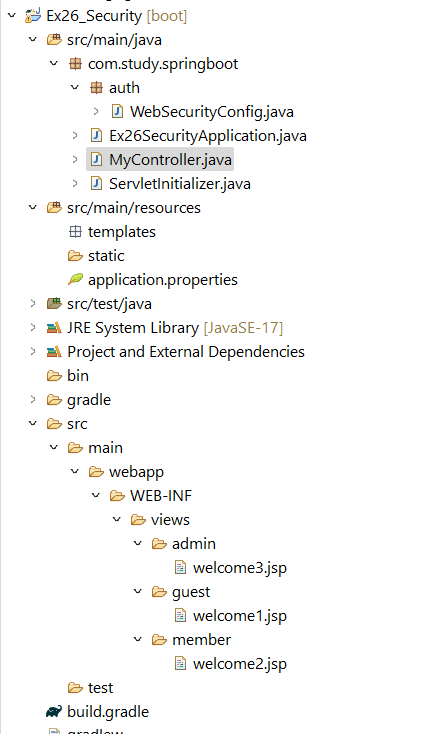427x734 pixels.
Task: Click the build.gradle elephant icon
Action: [x=54, y=712]
